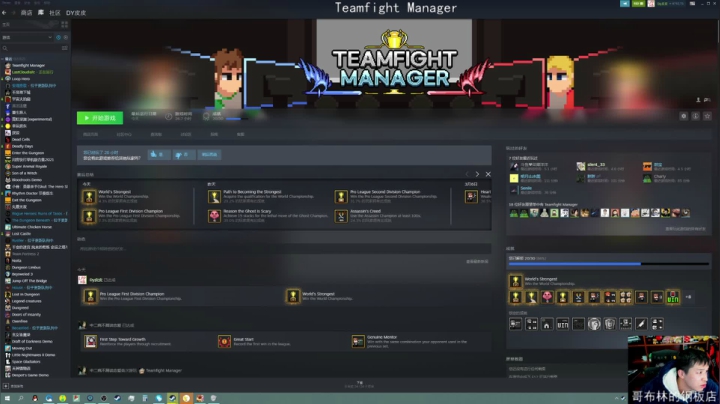Open game settings gear icon
720x404 pixels.
(x=683, y=116)
